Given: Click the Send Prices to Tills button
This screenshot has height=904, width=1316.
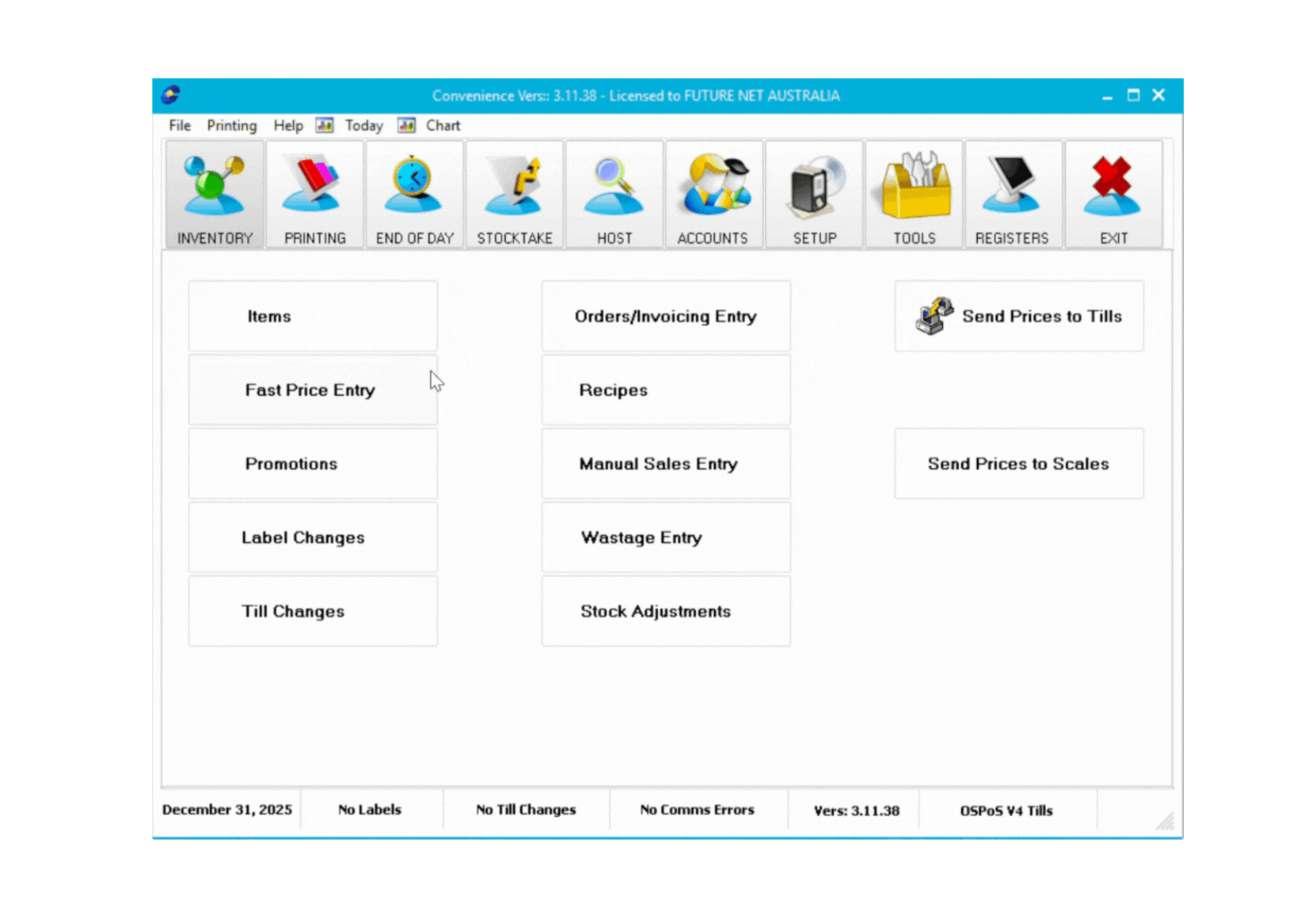Looking at the screenshot, I should pos(1019,316).
